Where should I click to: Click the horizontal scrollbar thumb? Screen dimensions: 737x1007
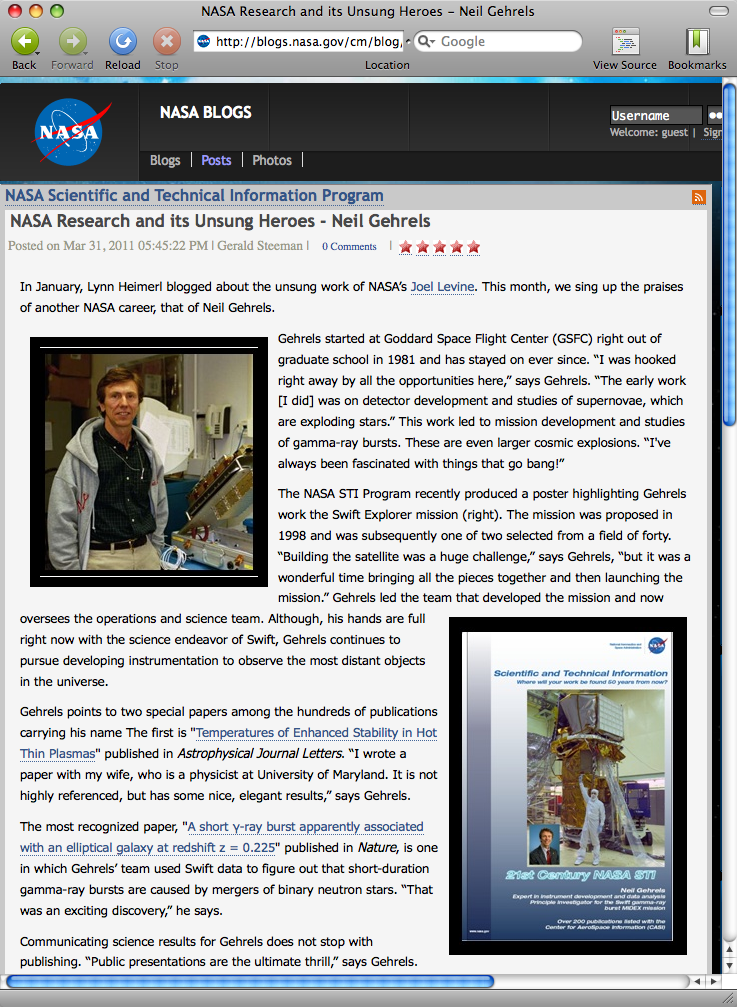tap(249, 981)
